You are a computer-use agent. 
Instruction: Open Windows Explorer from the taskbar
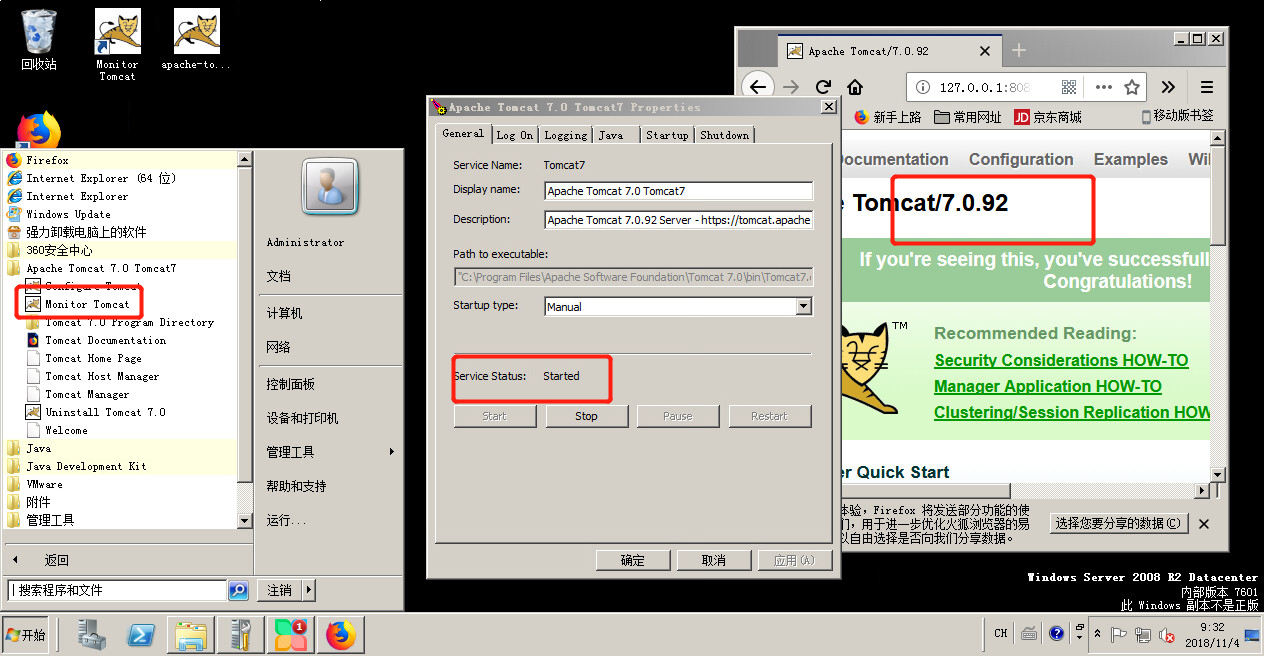point(190,635)
